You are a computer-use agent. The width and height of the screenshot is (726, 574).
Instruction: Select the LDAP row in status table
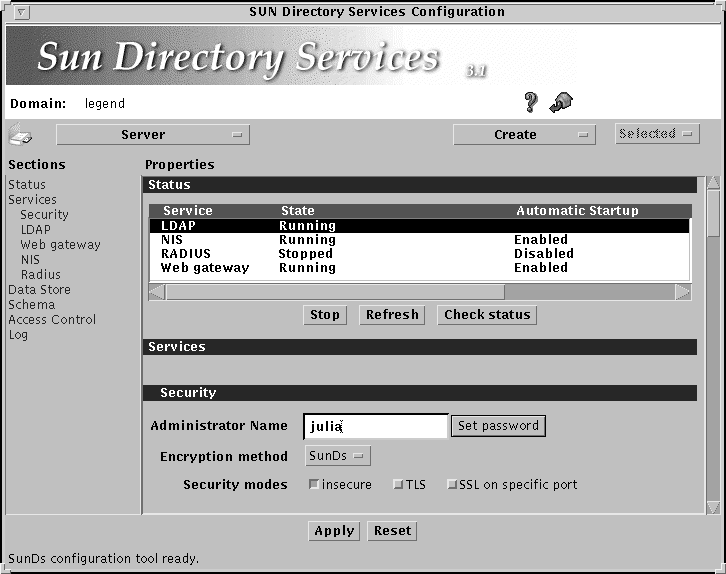(419, 226)
